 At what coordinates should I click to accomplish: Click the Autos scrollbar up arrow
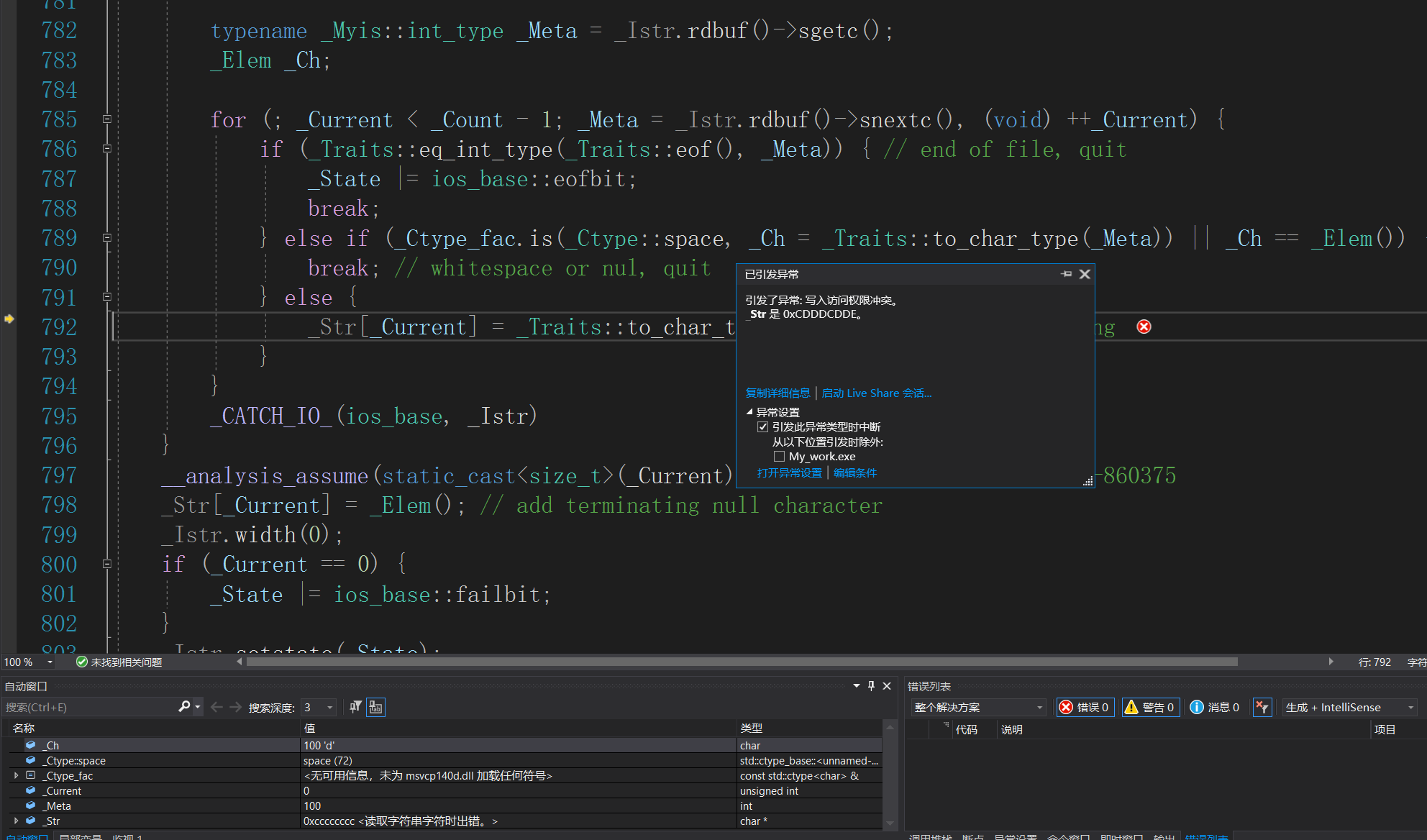890,728
